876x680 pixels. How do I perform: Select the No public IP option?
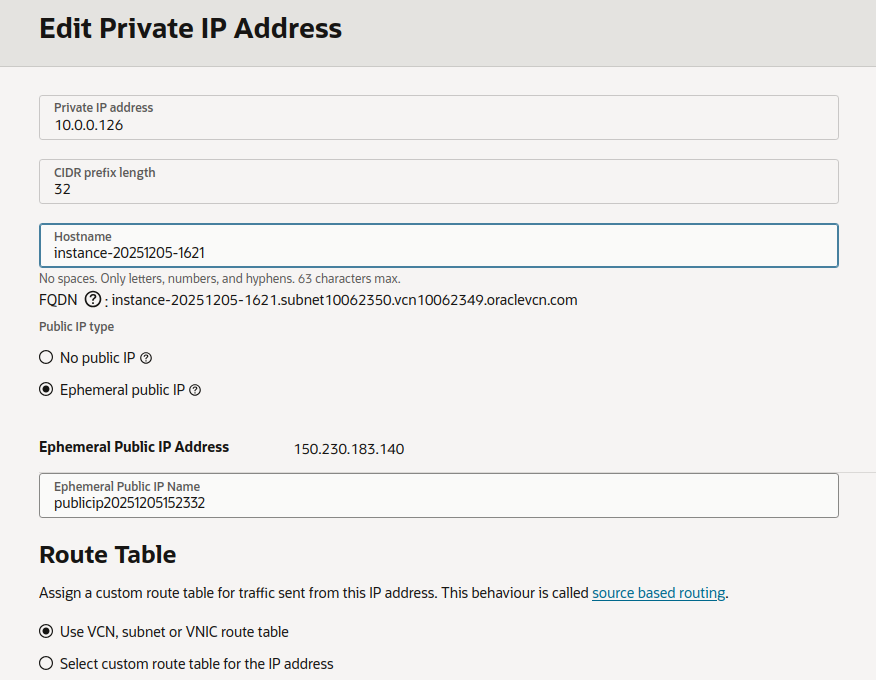(45, 357)
